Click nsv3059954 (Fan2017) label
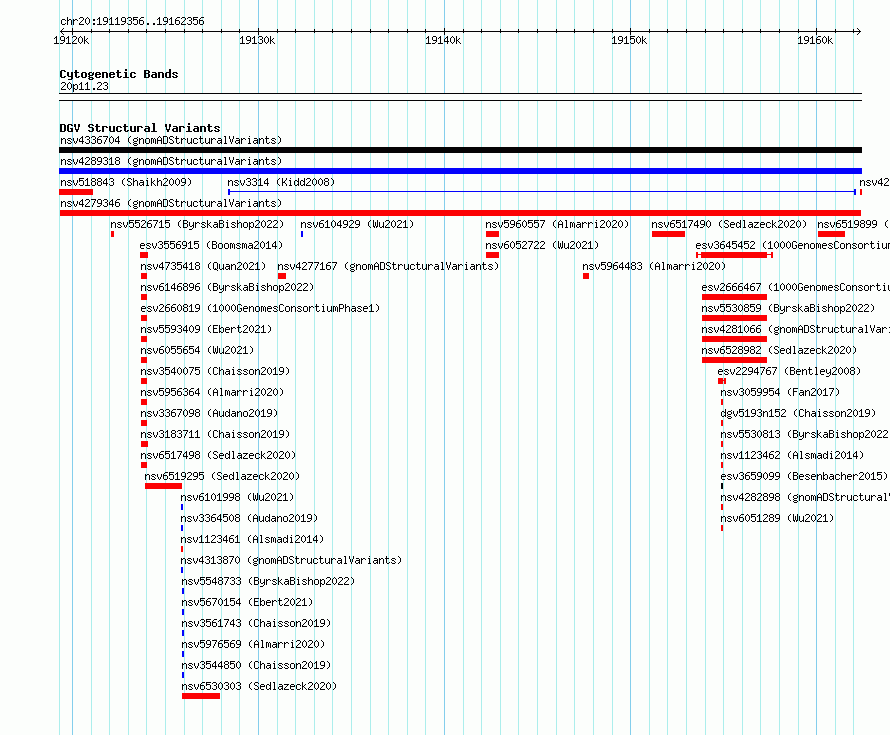890x735 pixels. [780, 392]
